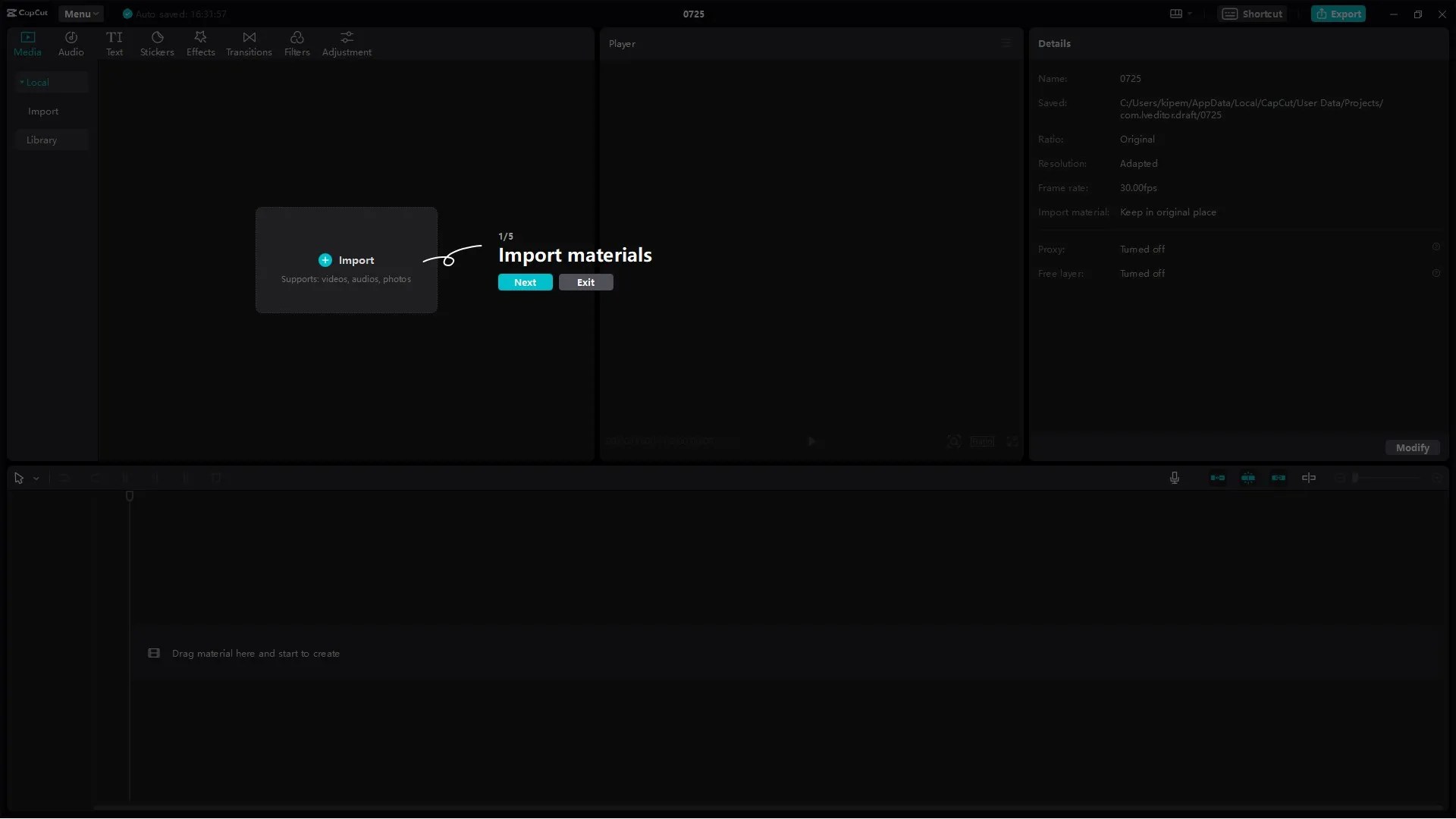This screenshot has height=819, width=1456.
Task: Click the Stickers icon
Action: 157,37
